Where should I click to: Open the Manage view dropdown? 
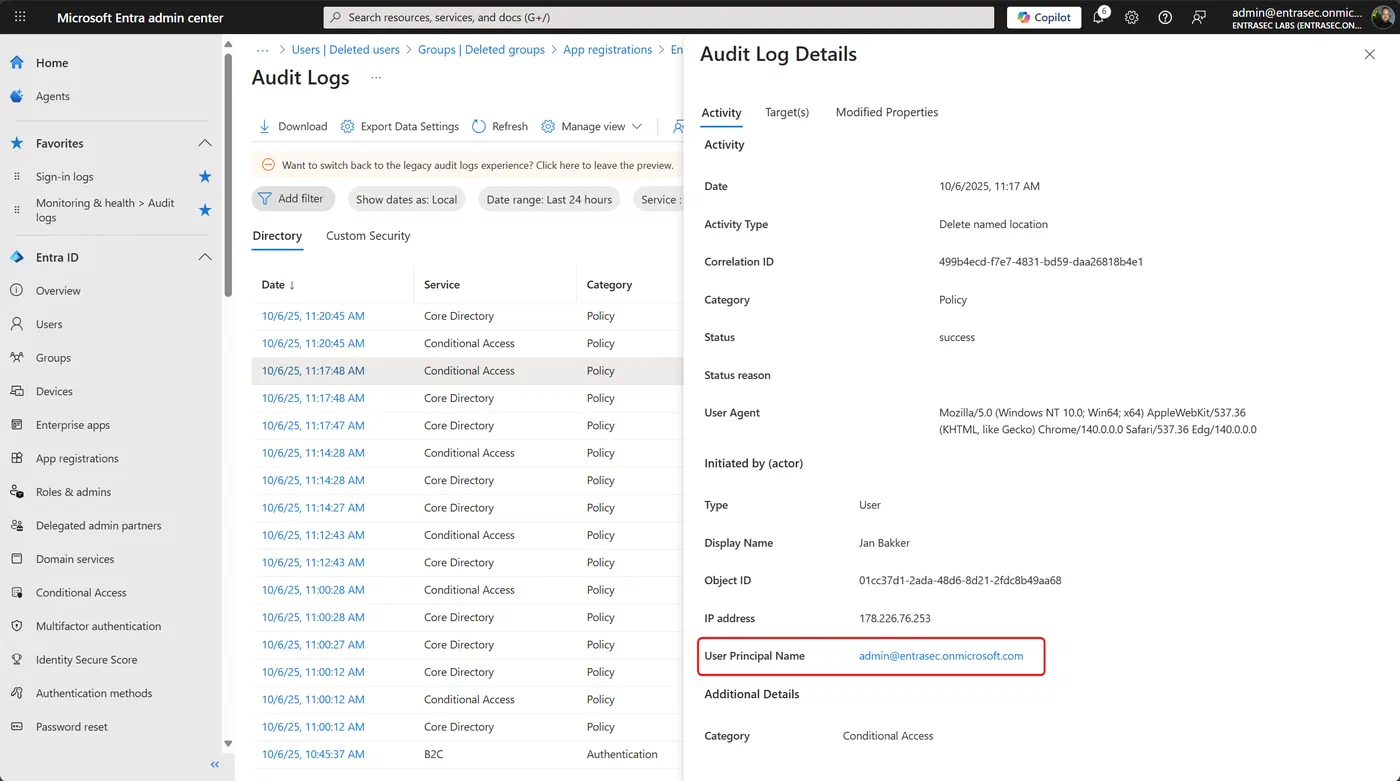tap(592, 126)
